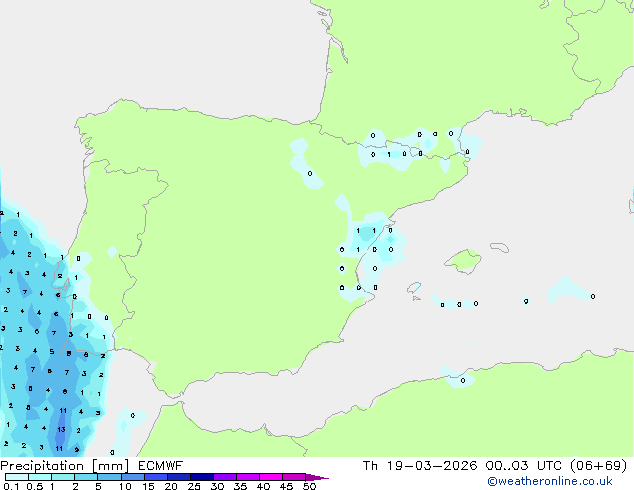Click the Mallorca island on the map

(463, 261)
